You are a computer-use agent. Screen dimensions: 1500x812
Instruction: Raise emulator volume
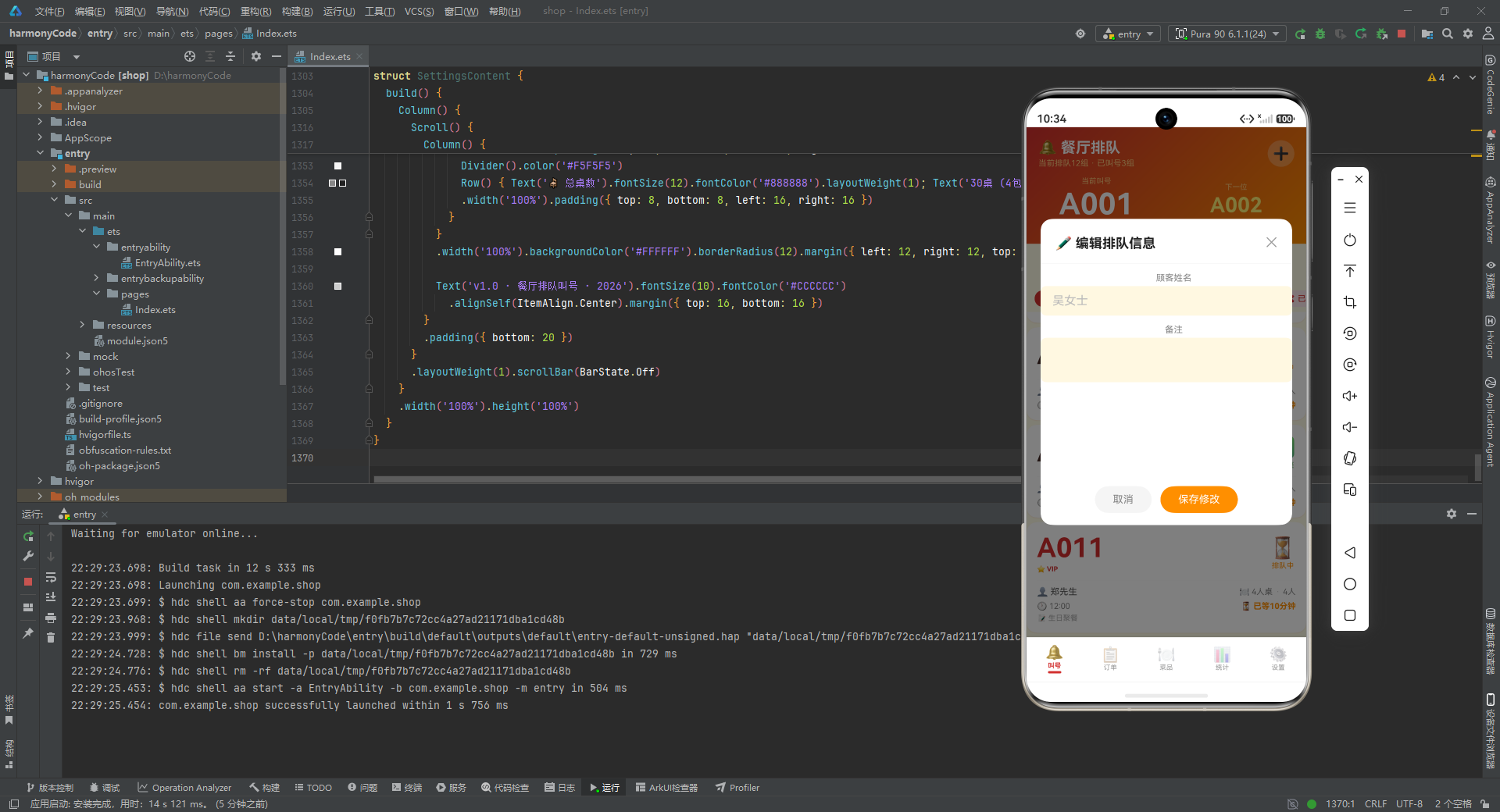[1350, 396]
